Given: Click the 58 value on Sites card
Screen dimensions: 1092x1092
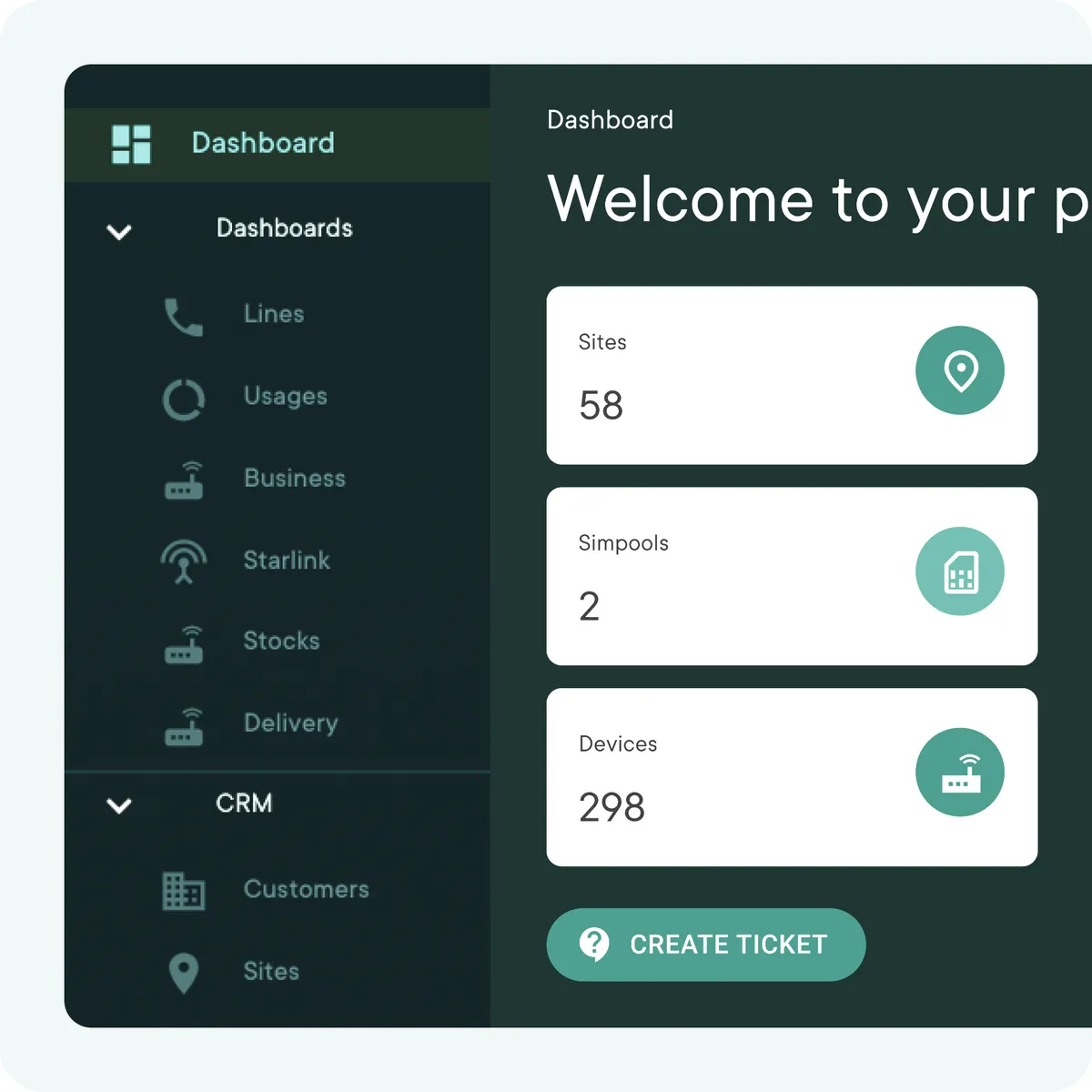Looking at the screenshot, I should point(602,406).
